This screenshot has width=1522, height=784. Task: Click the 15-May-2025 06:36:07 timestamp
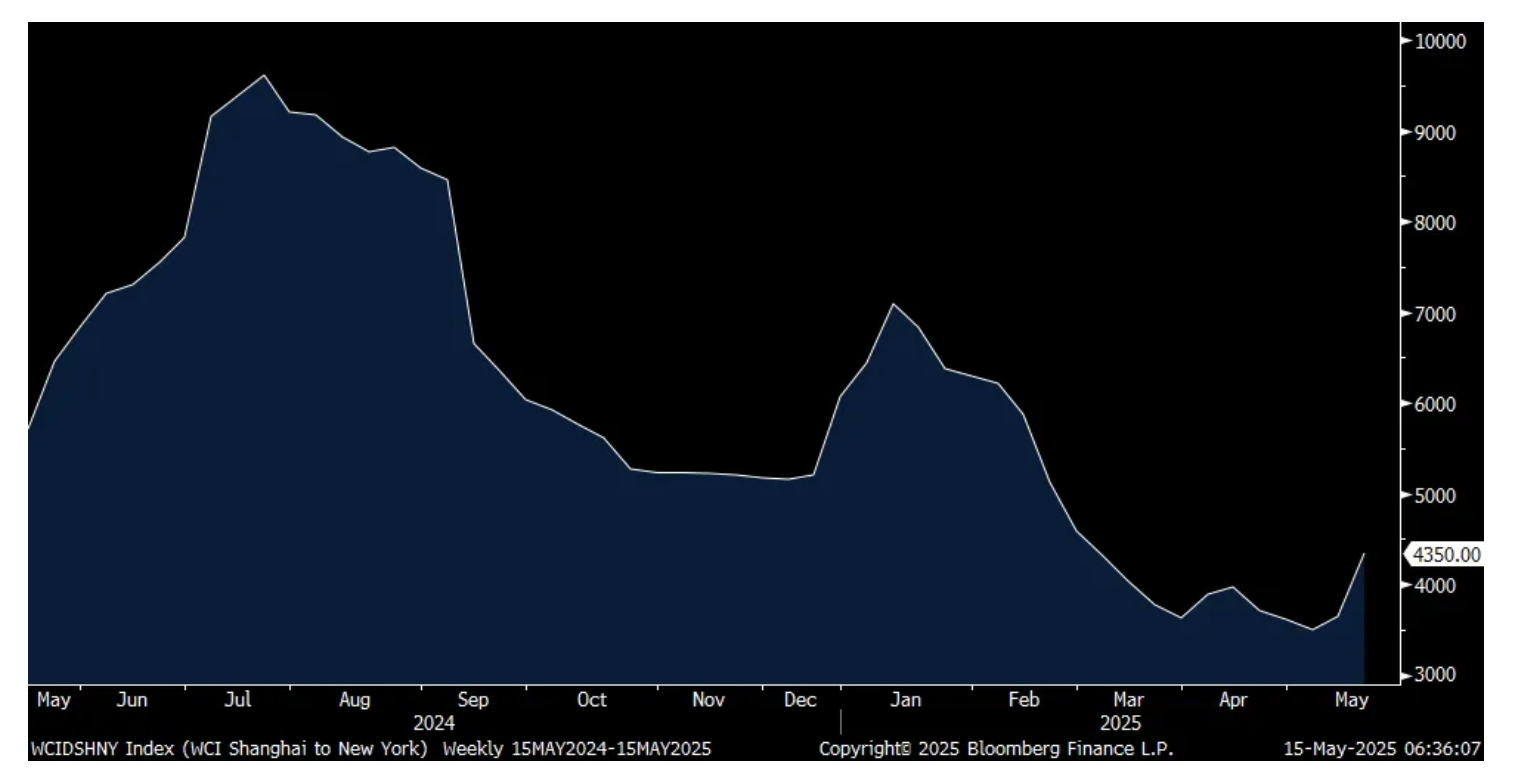(1382, 748)
